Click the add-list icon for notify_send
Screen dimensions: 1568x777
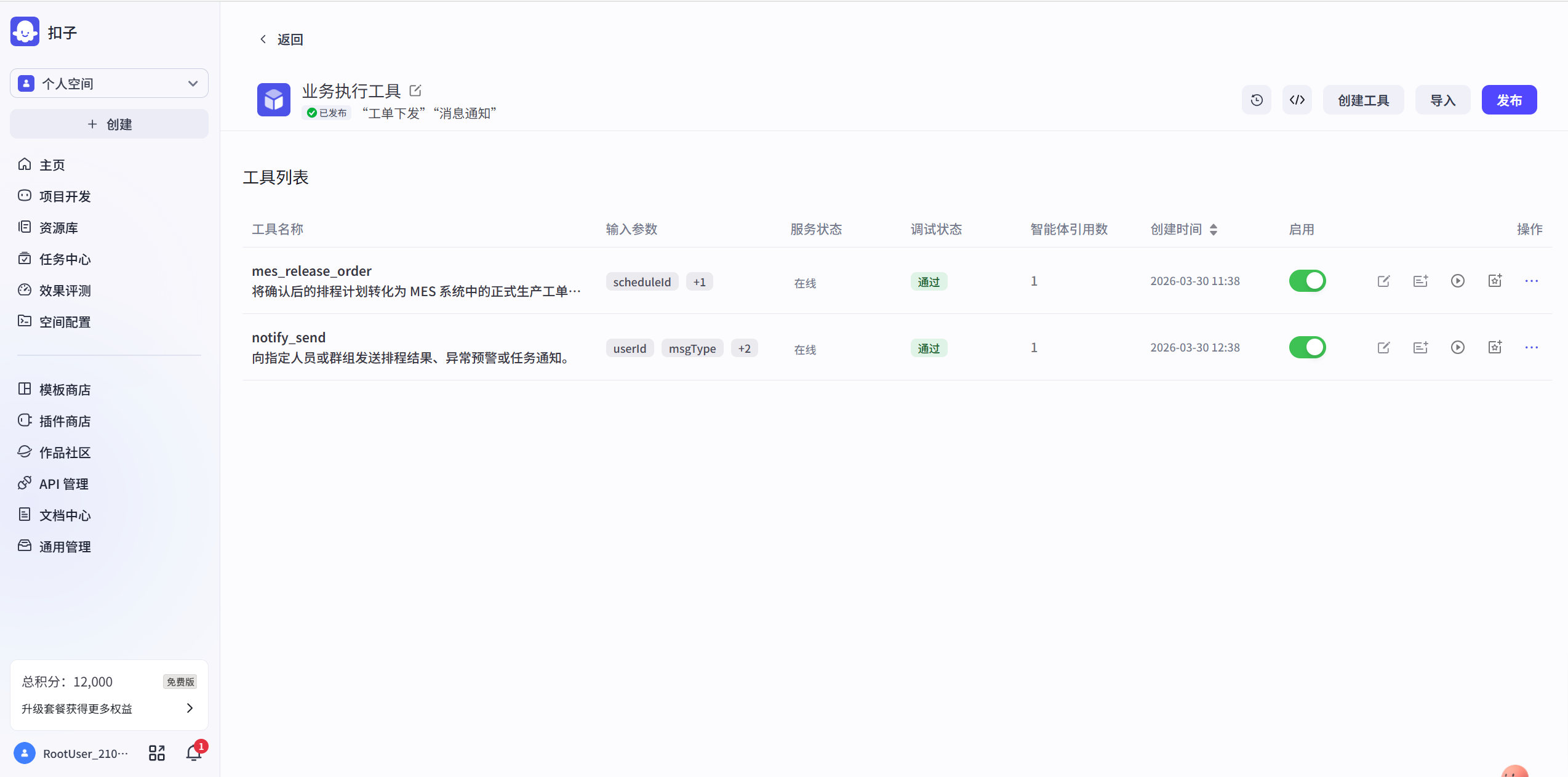1420,347
